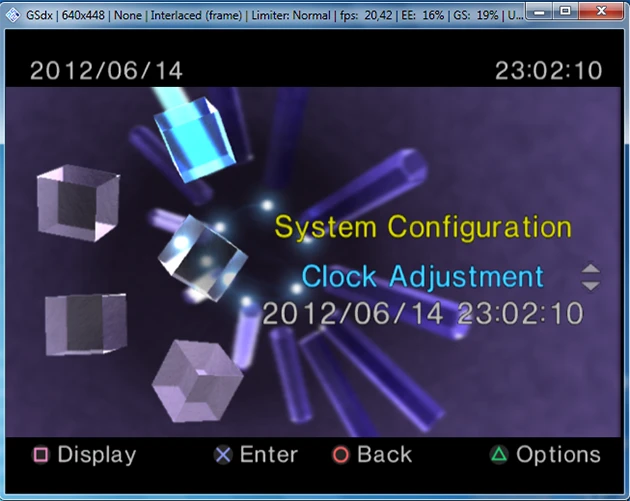Screen dimensions: 630x501
Task: Click the System Configuration heading
Action: pos(423,227)
